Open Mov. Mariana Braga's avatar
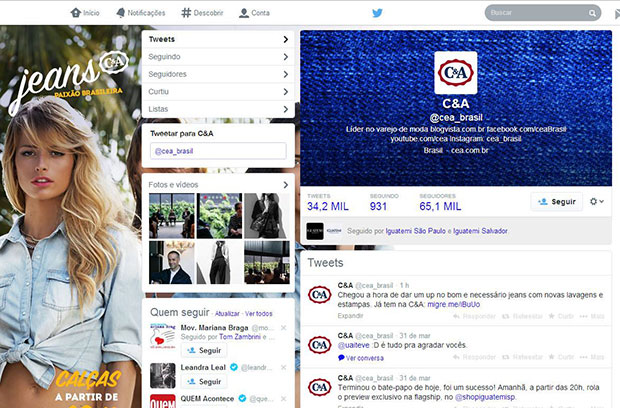 163,336
